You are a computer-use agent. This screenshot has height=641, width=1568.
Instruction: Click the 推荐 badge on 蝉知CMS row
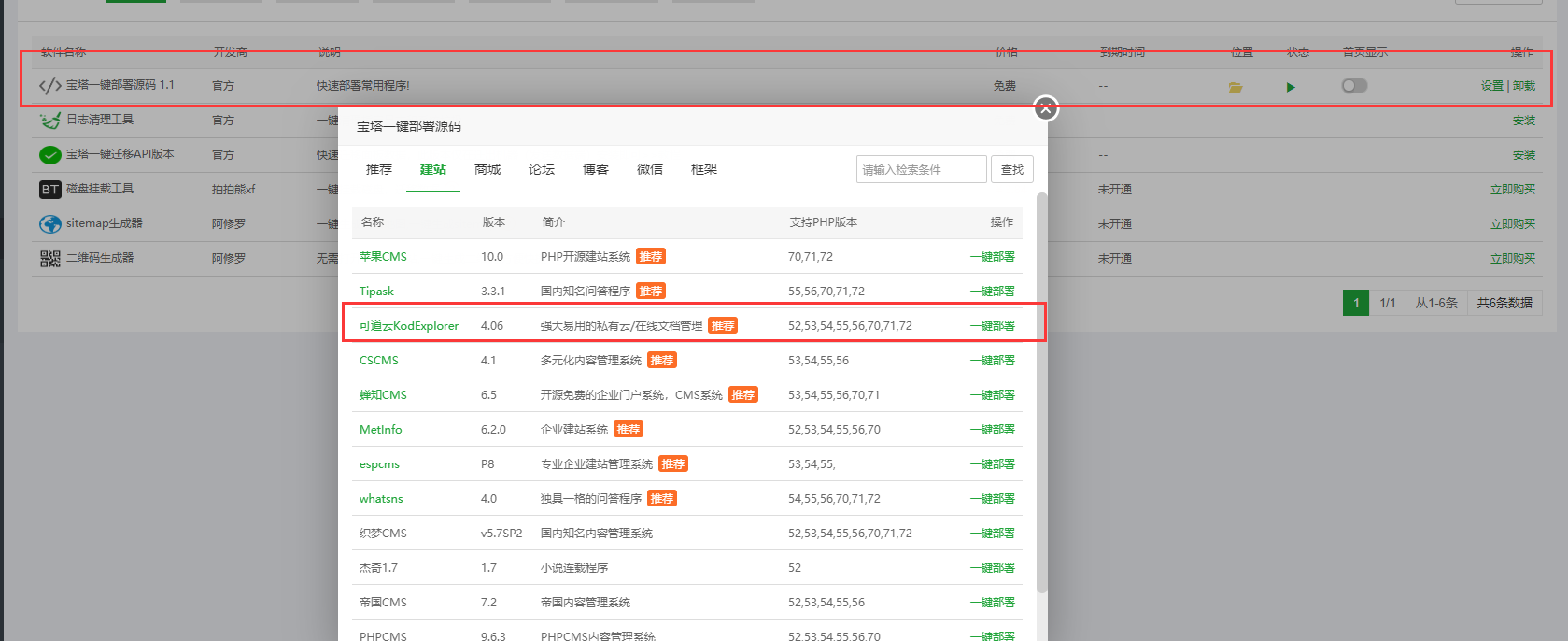coord(743,395)
